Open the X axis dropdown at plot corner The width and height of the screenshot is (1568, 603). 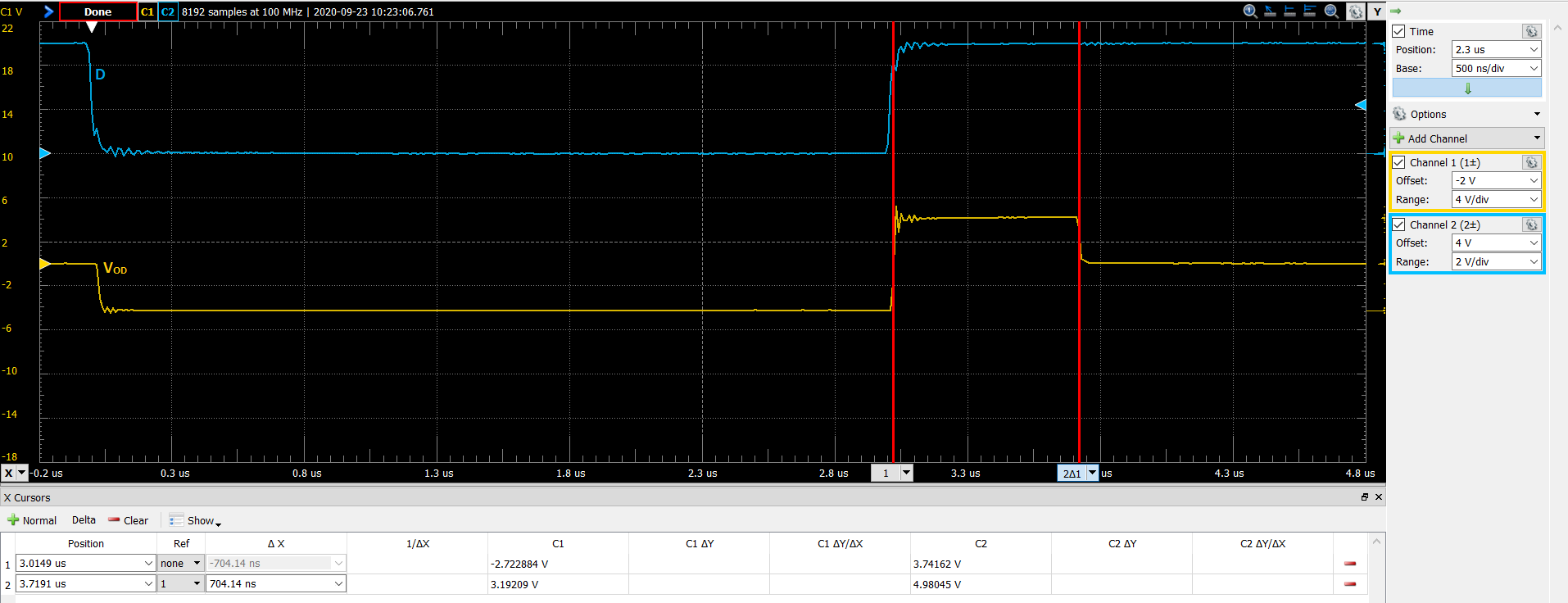coord(22,473)
